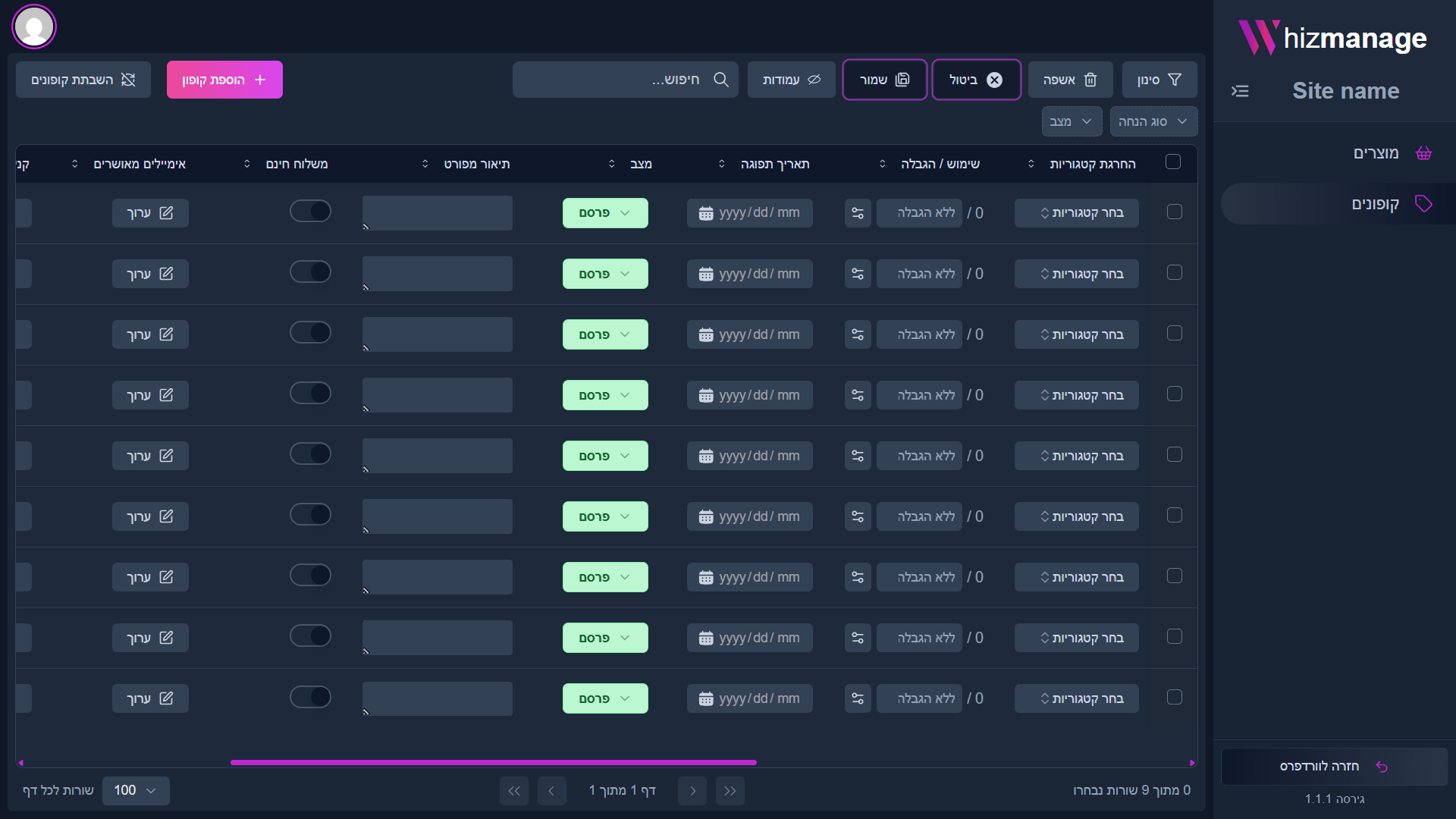
Task: Click the חיפוש search input field
Action: pyautogui.click(x=614, y=80)
